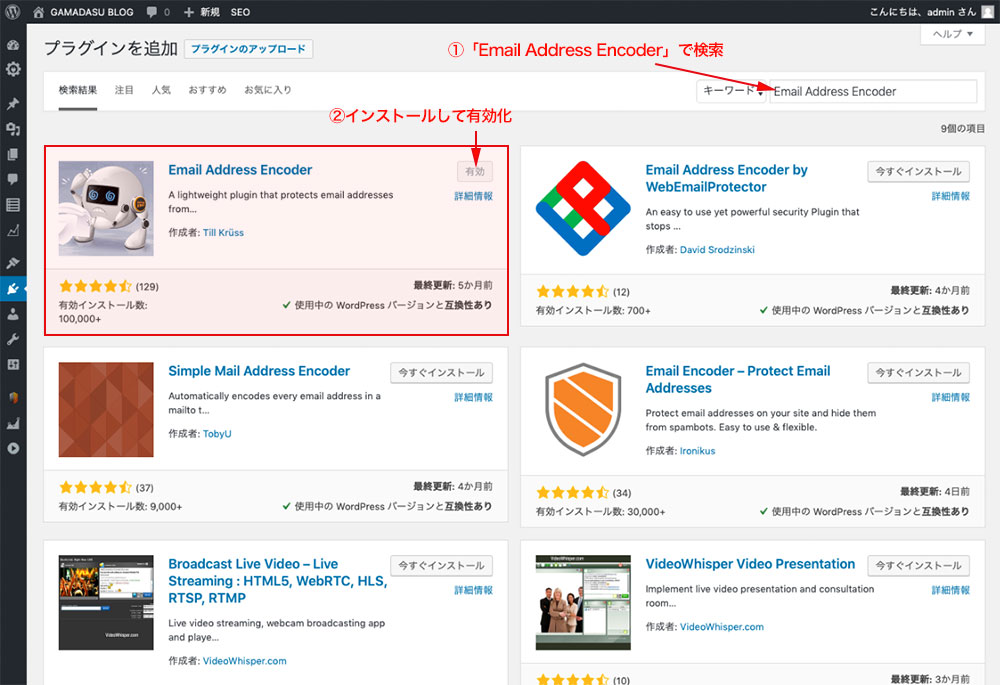
Task: Open Simple Mail Address Encoder title link
Action: [x=259, y=371]
